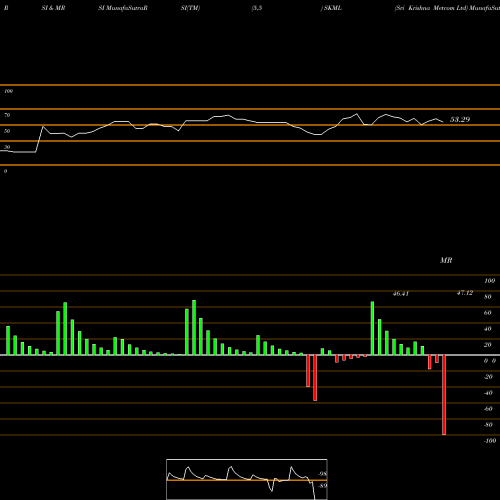The image size is (500, 500).
Task: Click the MR panel title label
Action: click(446, 260)
